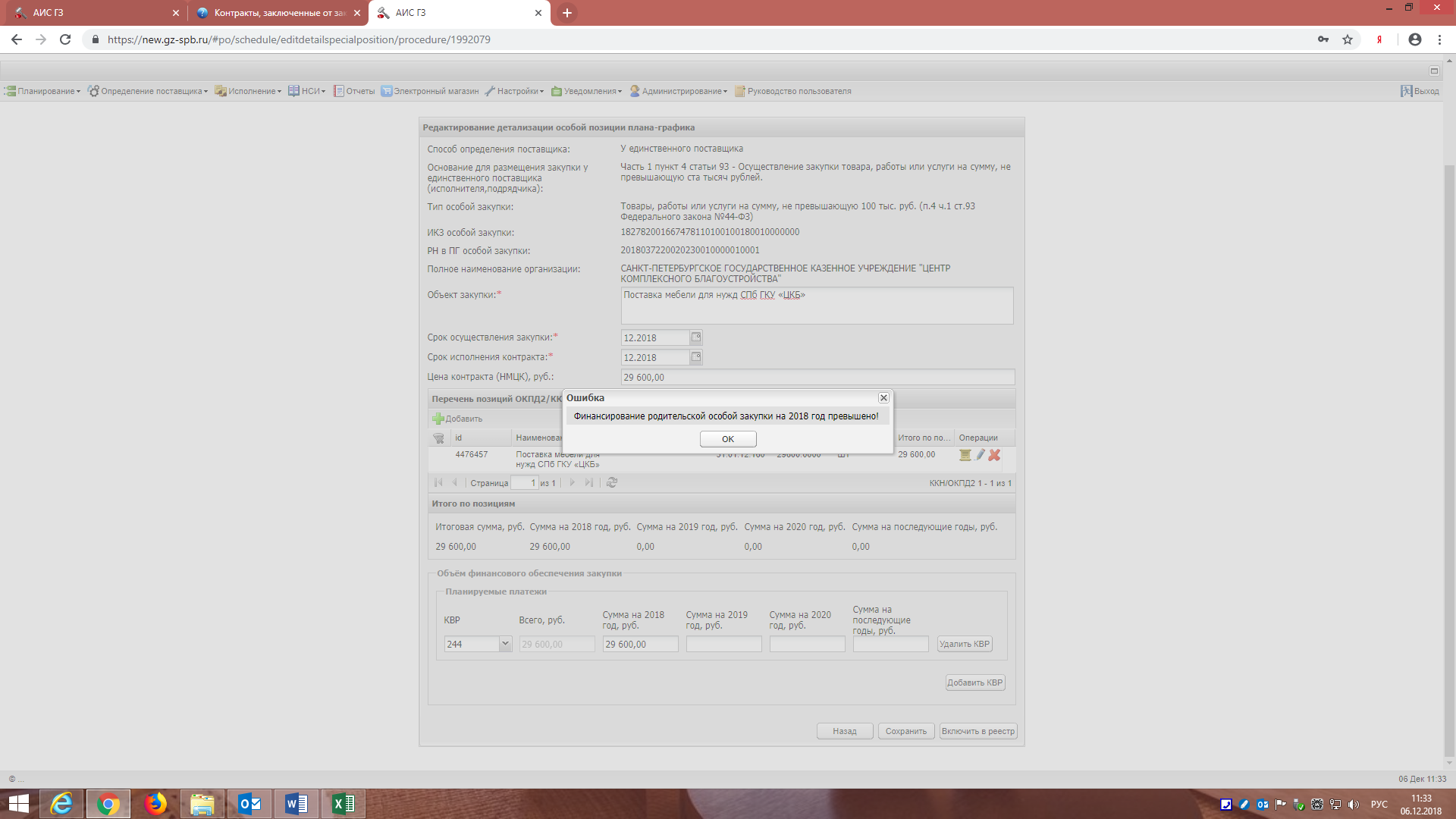
Task: Click the address bar URL
Action: click(x=299, y=39)
